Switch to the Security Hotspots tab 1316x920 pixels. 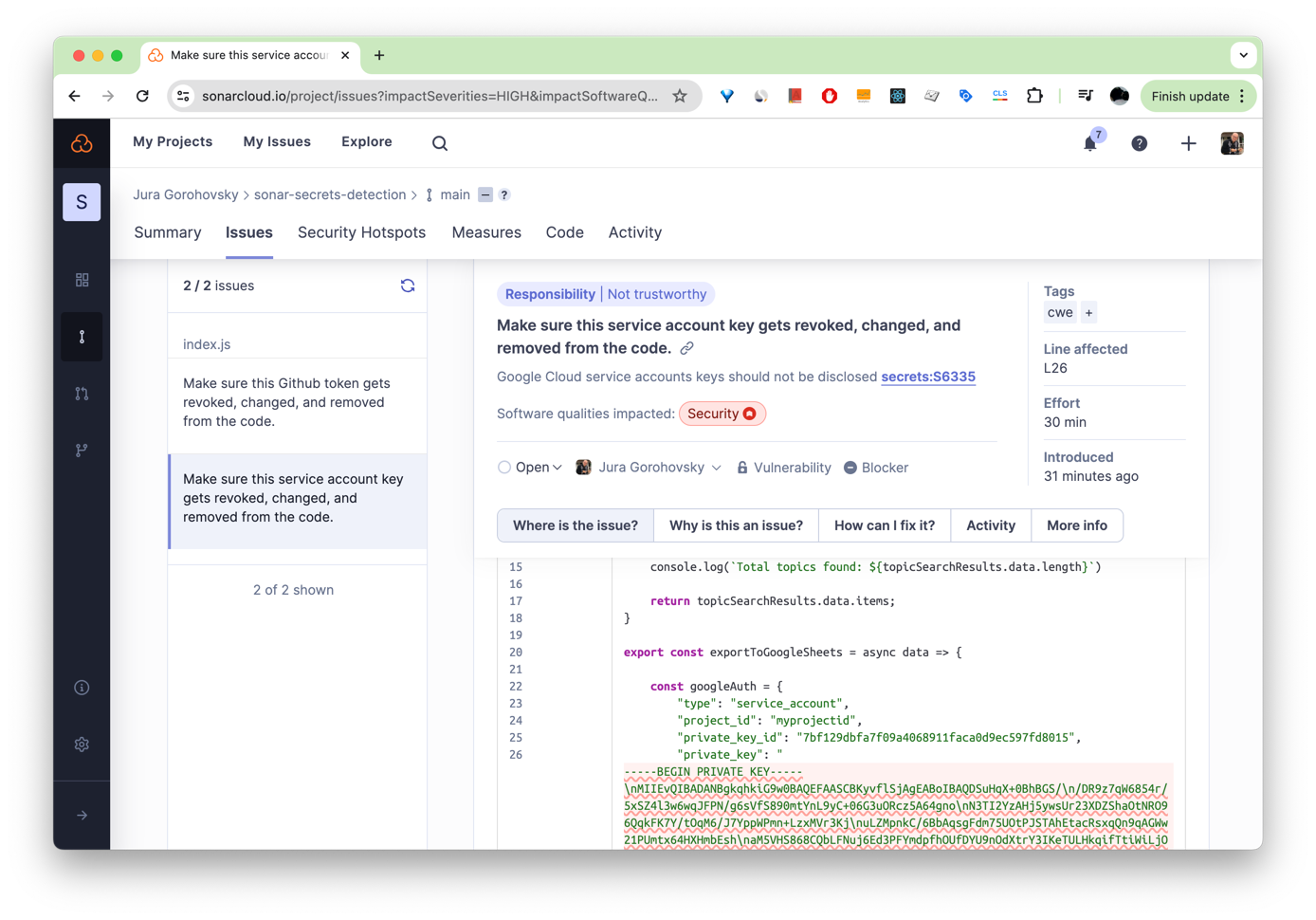361,232
